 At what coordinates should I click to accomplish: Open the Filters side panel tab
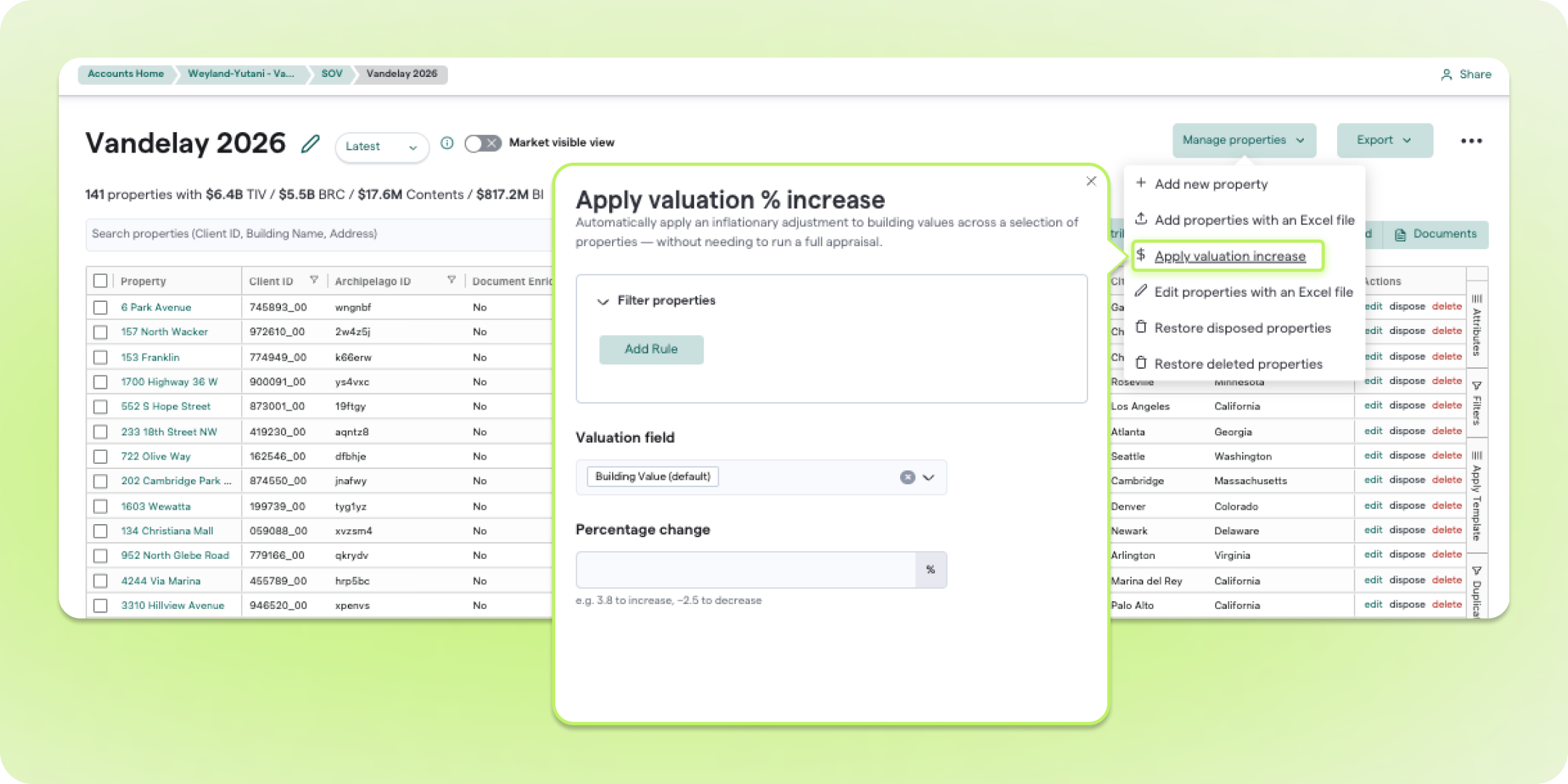[x=1477, y=404]
